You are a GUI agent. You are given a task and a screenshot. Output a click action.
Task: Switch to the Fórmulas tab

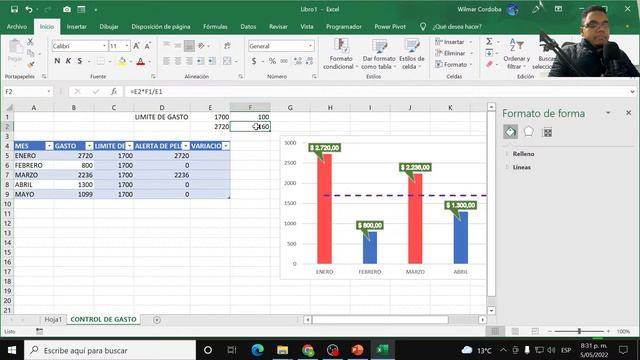pyautogui.click(x=215, y=27)
